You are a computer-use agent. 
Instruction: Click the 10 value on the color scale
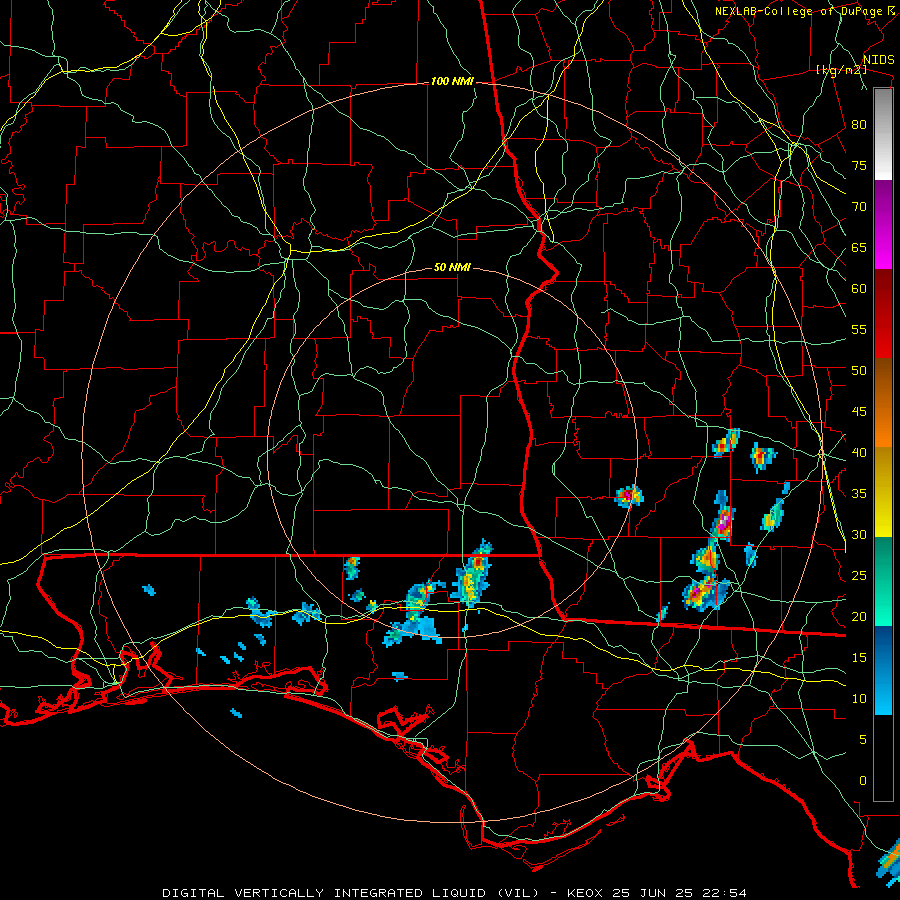[859, 699]
